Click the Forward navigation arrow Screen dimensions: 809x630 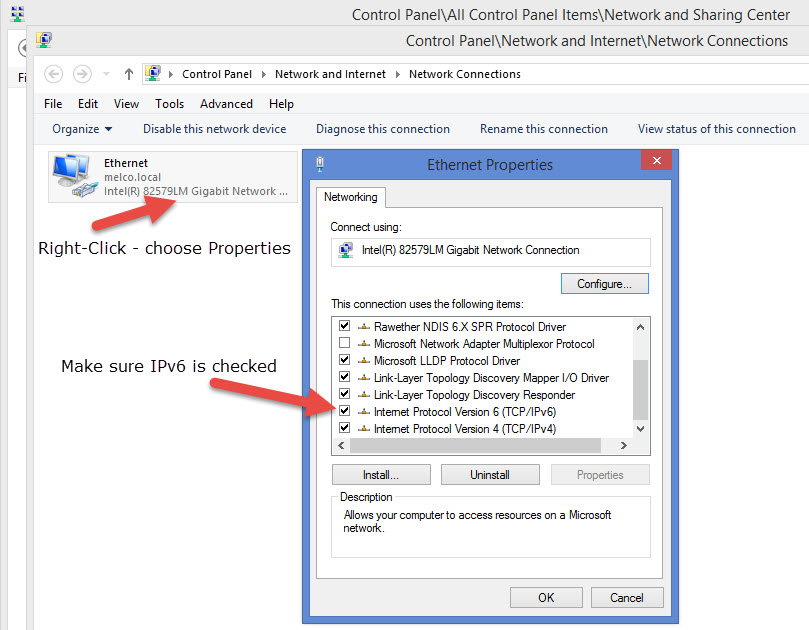click(82, 74)
